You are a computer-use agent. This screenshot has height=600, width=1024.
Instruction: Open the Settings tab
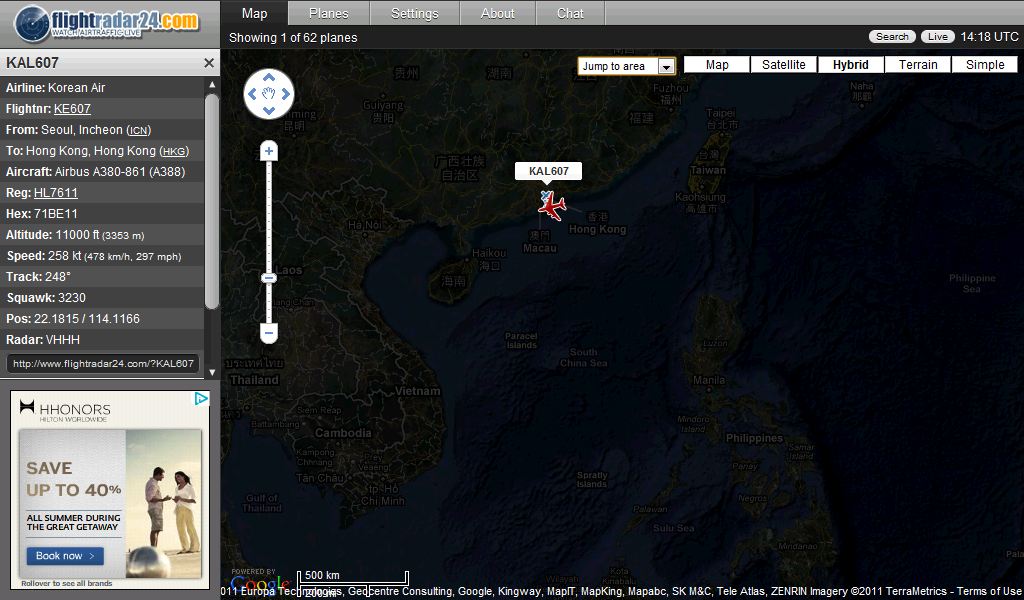coord(415,13)
